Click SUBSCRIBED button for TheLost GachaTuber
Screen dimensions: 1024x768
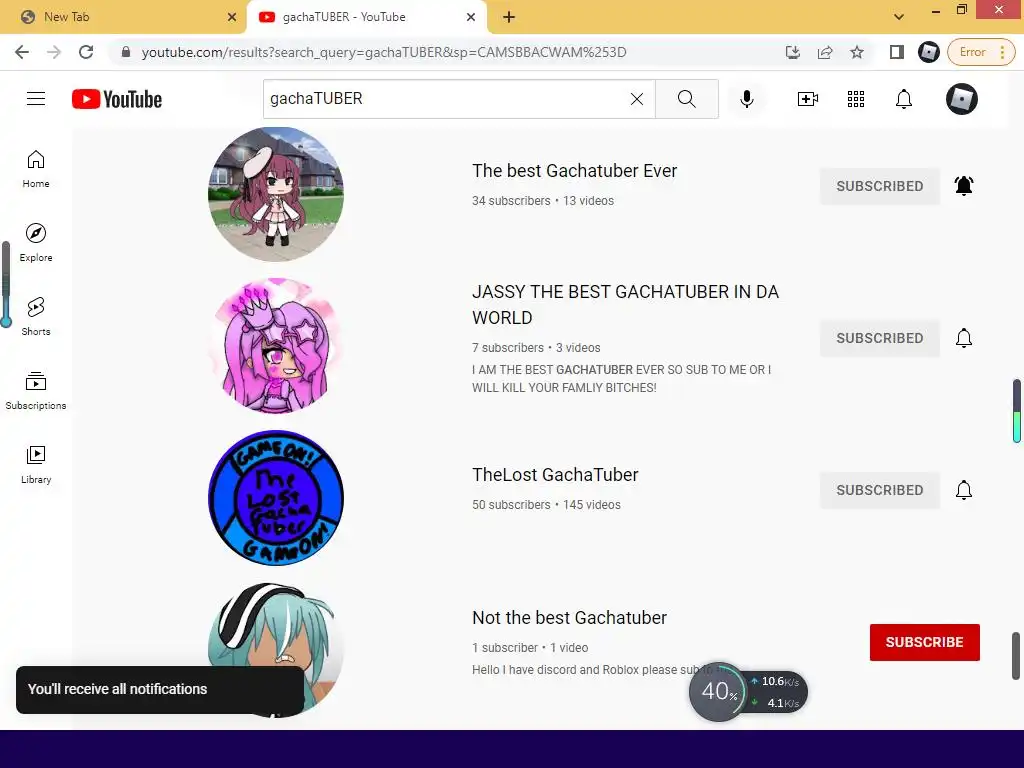pos(880,490)
